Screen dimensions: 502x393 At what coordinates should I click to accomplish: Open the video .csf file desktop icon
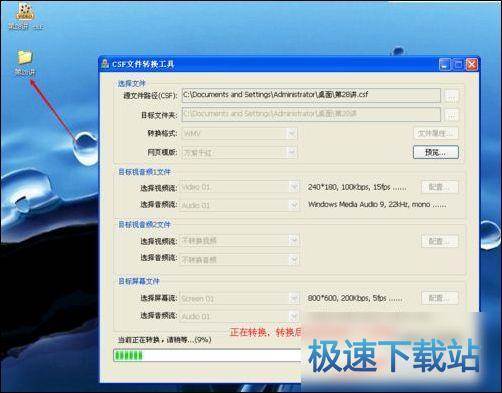25,16
